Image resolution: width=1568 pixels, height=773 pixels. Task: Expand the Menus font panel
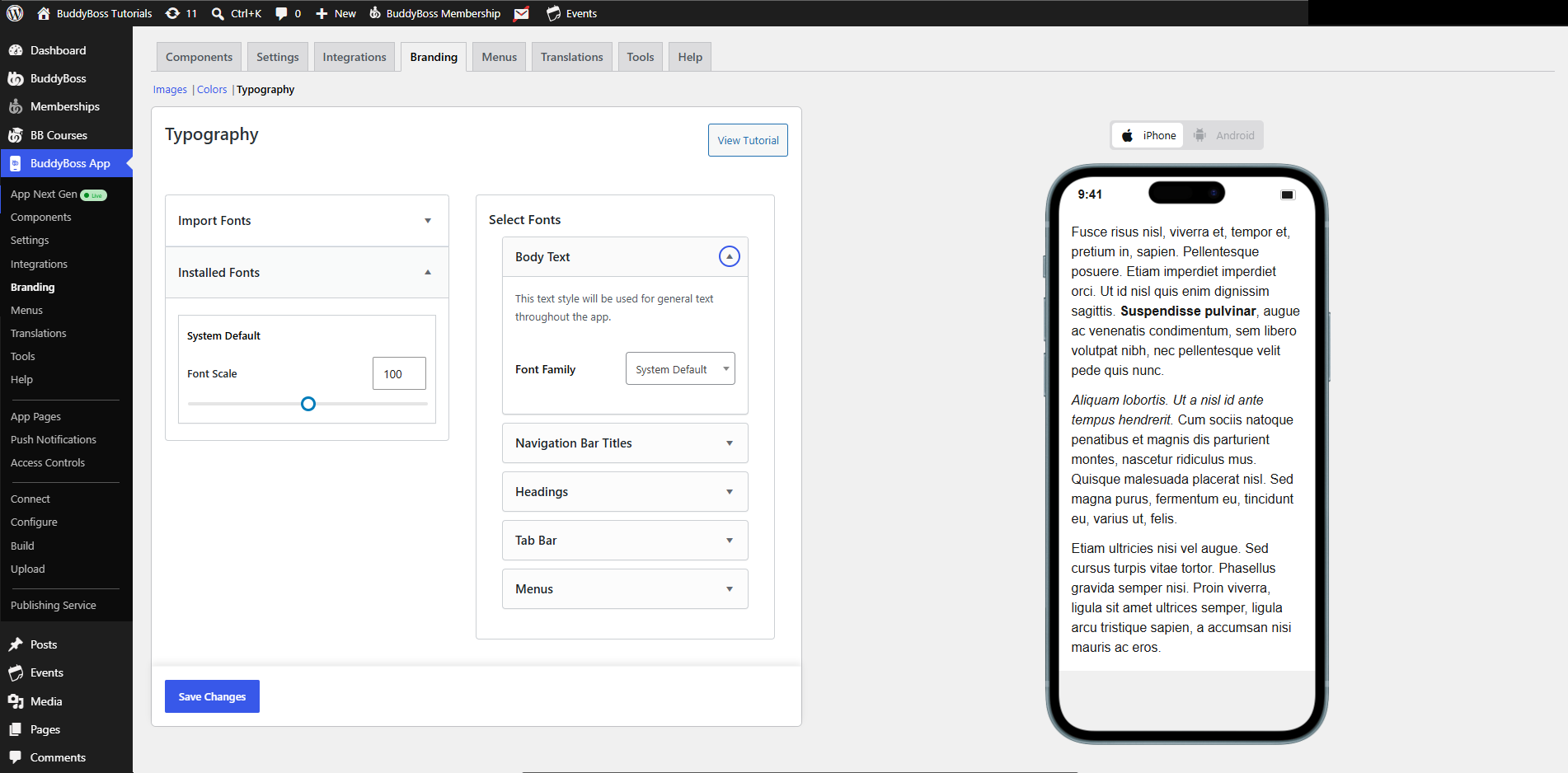point(625,589)
